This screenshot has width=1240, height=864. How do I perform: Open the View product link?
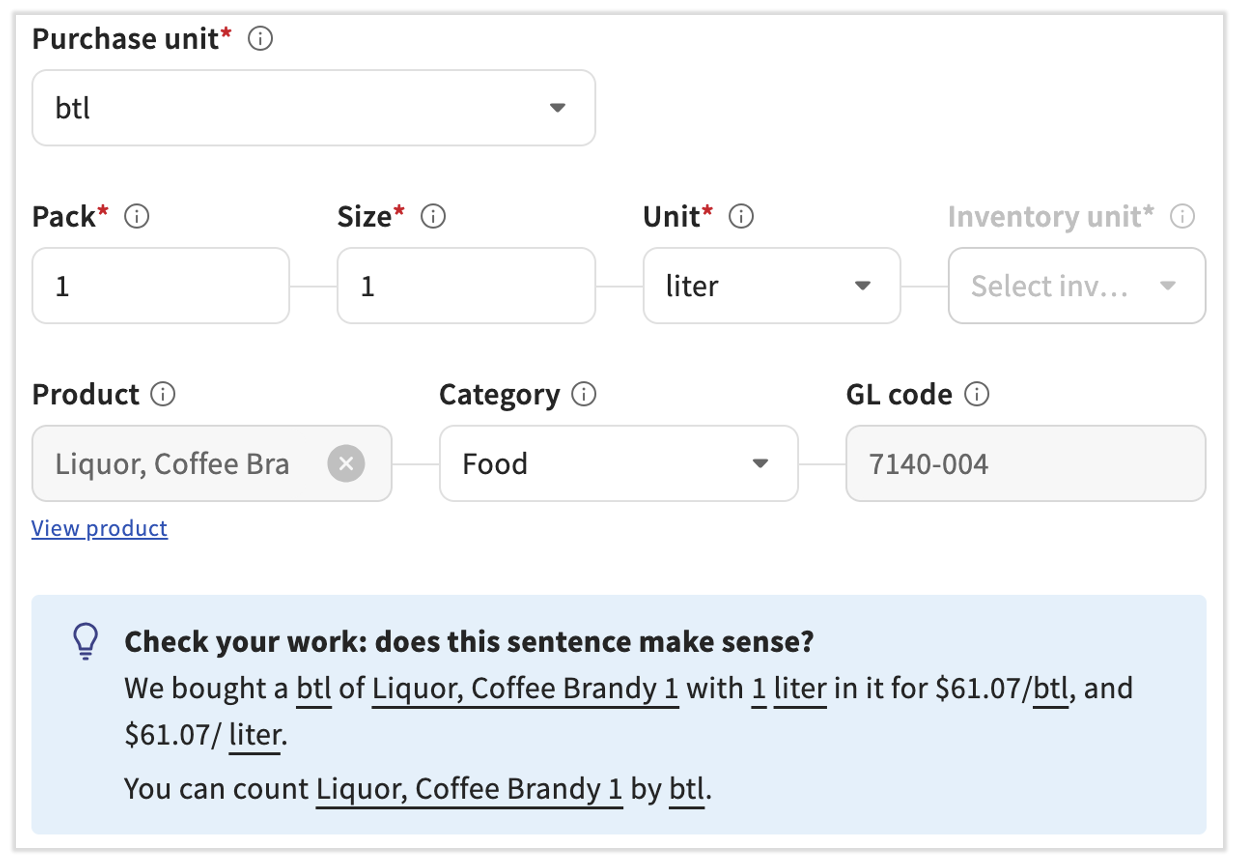coord(99,528)
